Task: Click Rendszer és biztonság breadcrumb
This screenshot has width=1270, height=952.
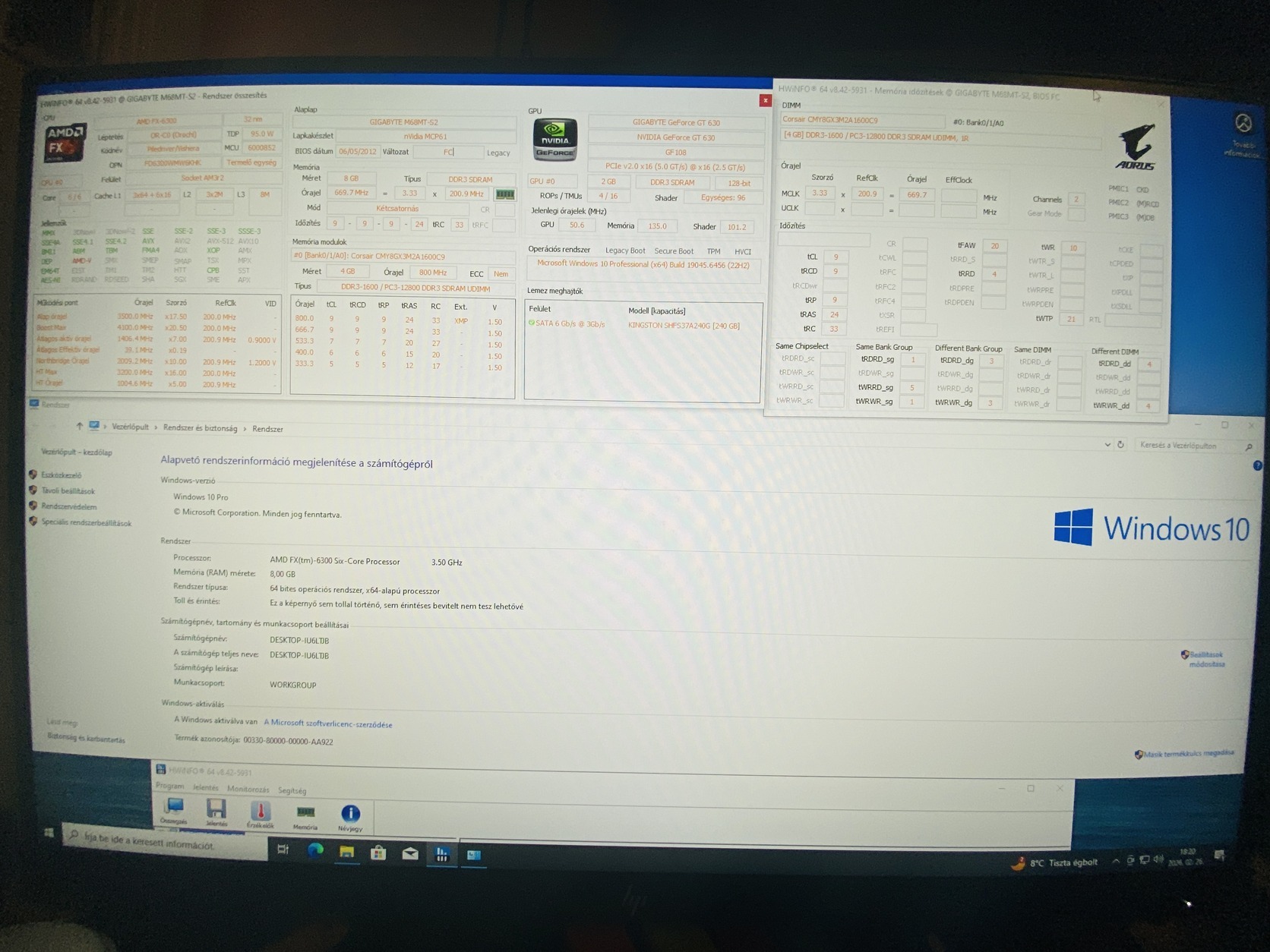Action: tap(200, 428)
